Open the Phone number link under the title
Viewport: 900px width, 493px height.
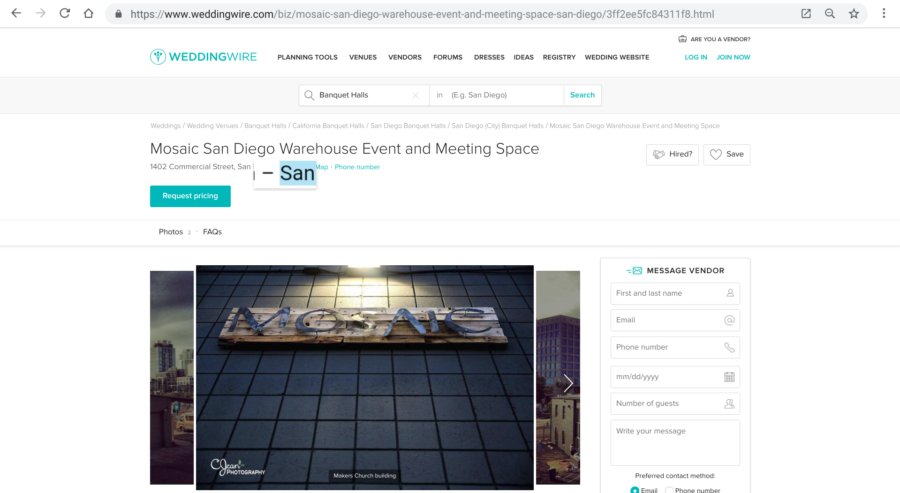click(x=357, y=167)
